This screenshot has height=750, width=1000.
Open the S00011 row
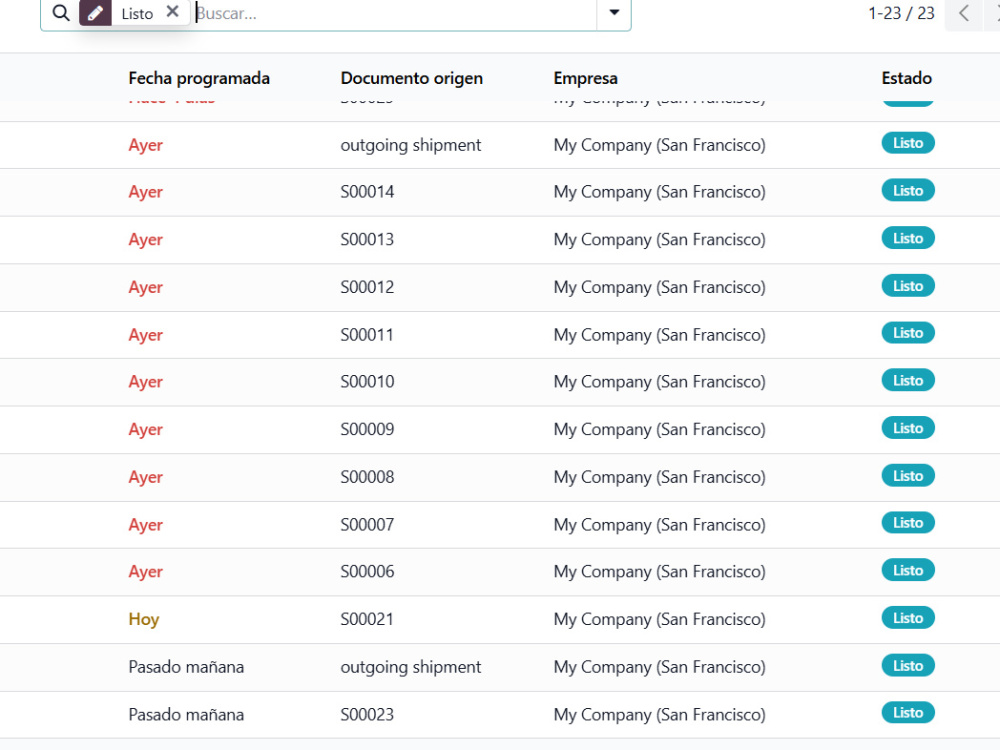pos(500,335)
